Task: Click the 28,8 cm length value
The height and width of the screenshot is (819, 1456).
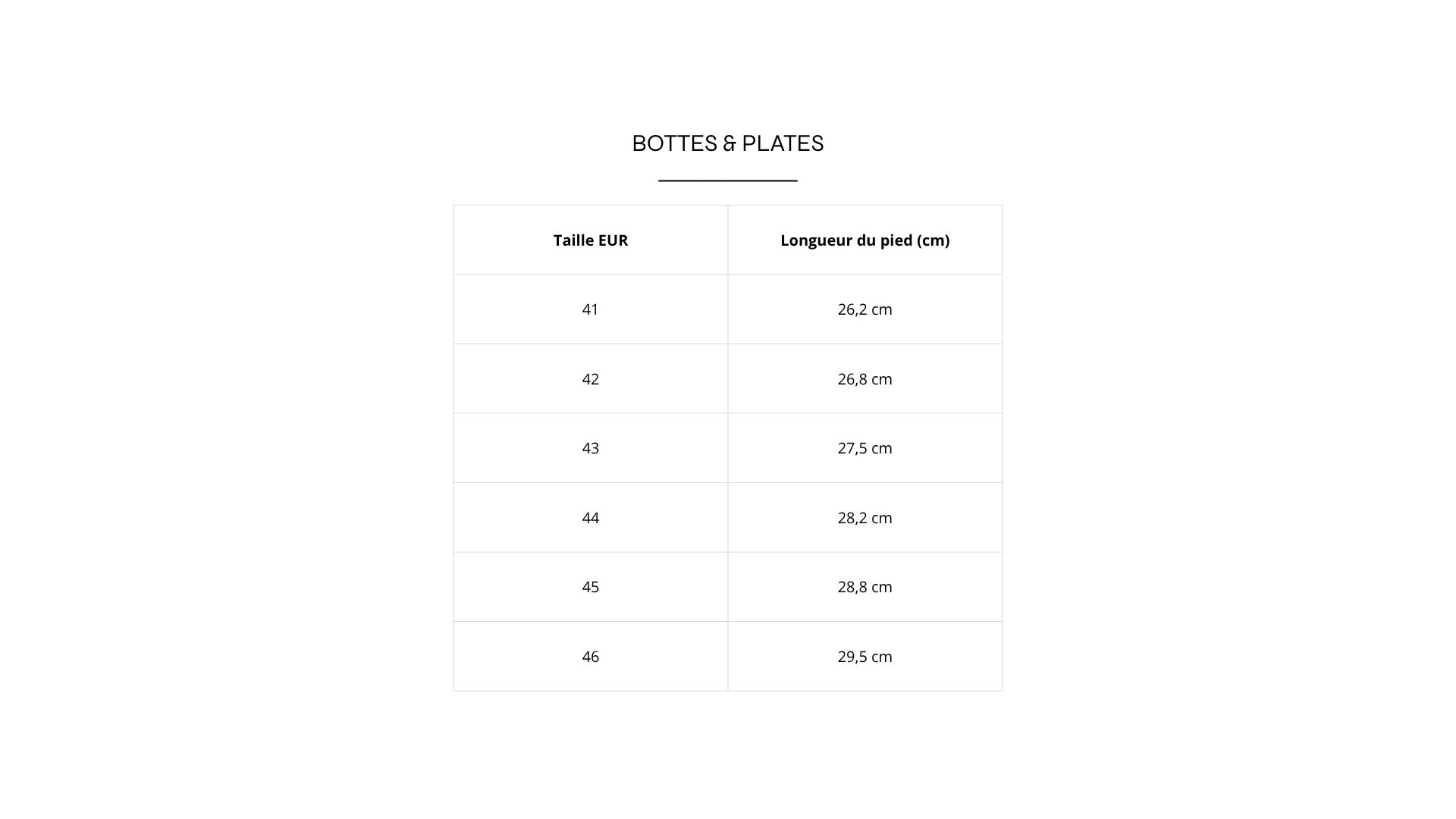Action: (864, 587)
